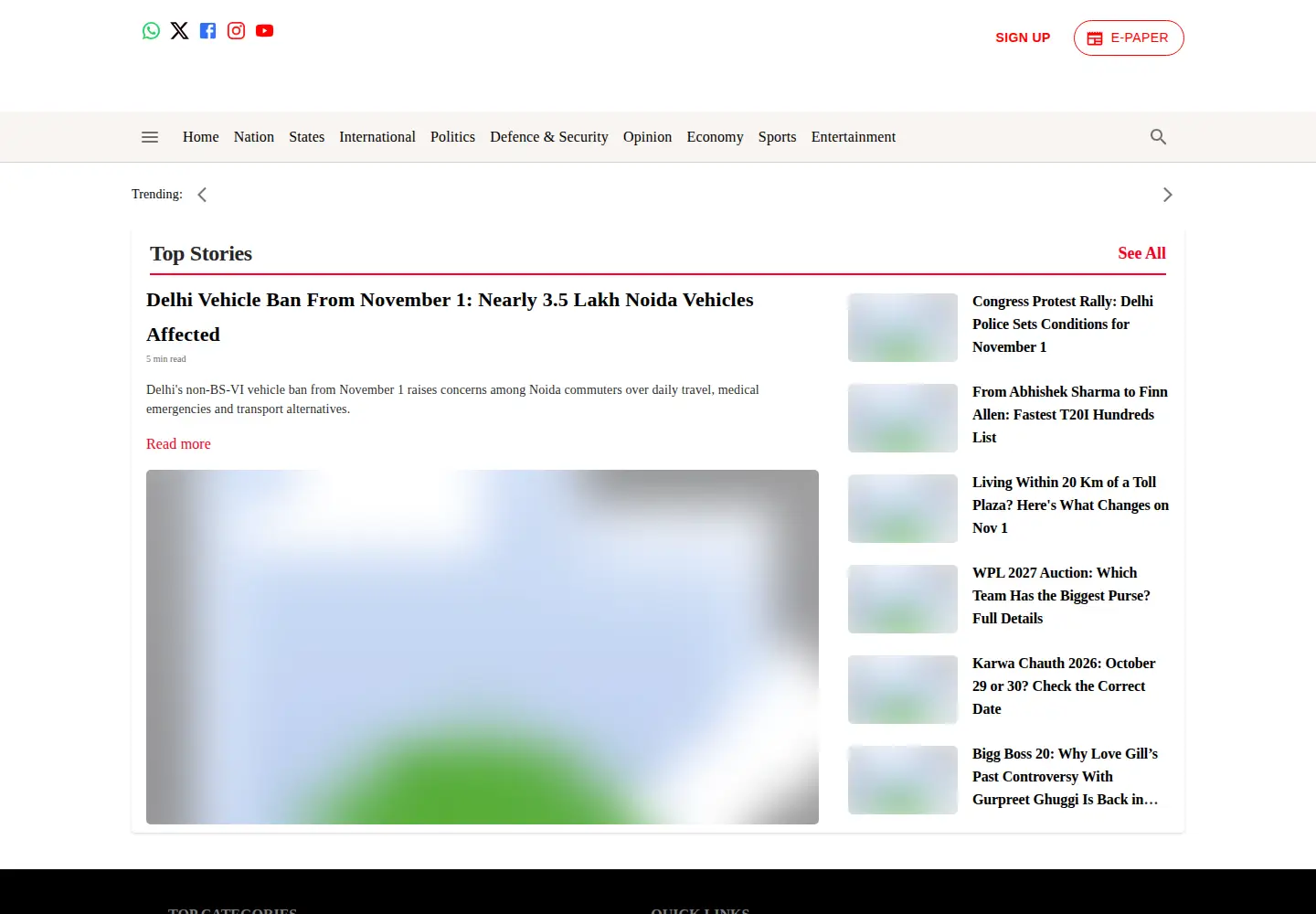
Task: Open the Politics section
Action: click(452, 137)
